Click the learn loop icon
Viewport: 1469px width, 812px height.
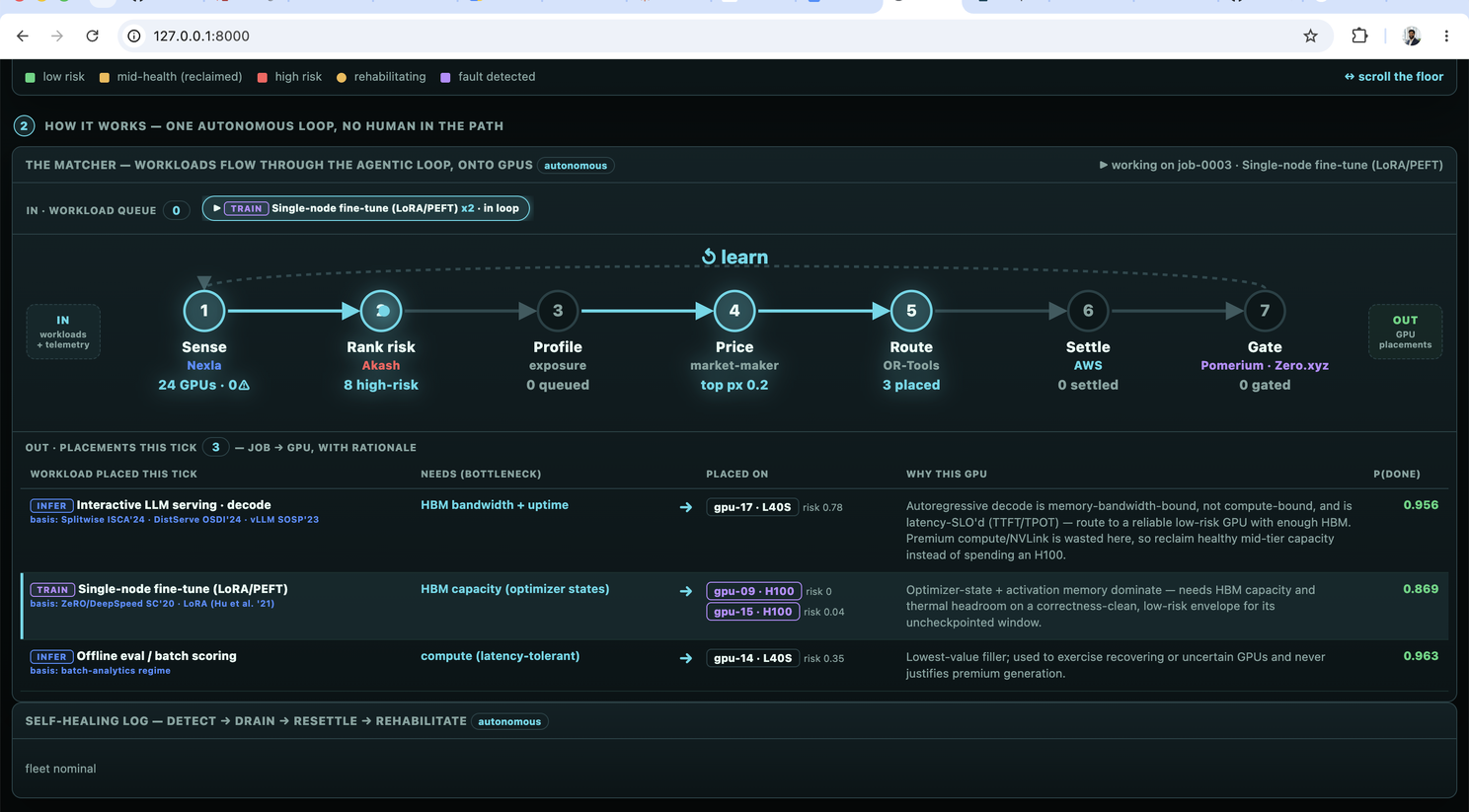tap(708, 258)
